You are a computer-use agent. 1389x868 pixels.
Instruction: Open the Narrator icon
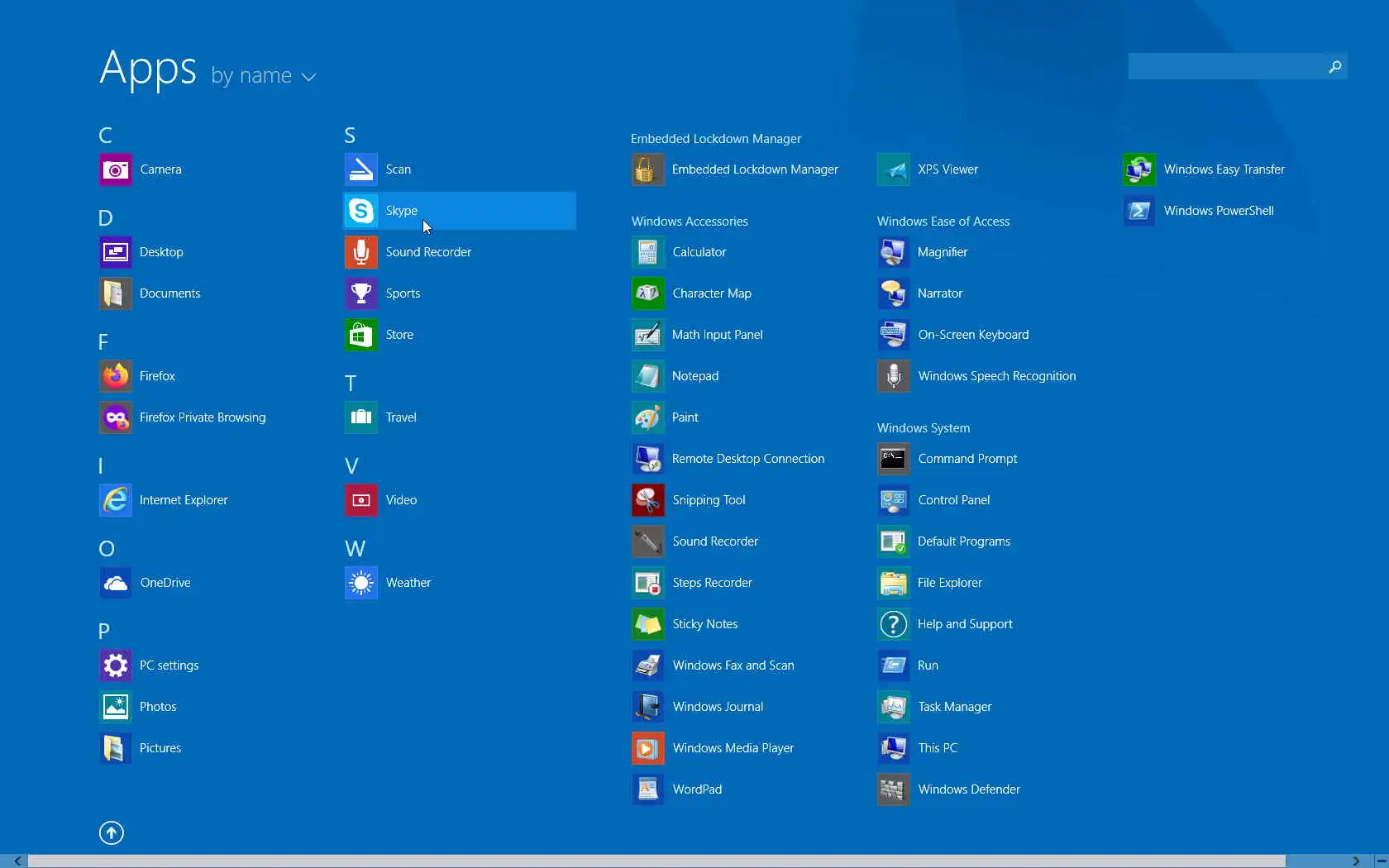[x=894, y=293]
